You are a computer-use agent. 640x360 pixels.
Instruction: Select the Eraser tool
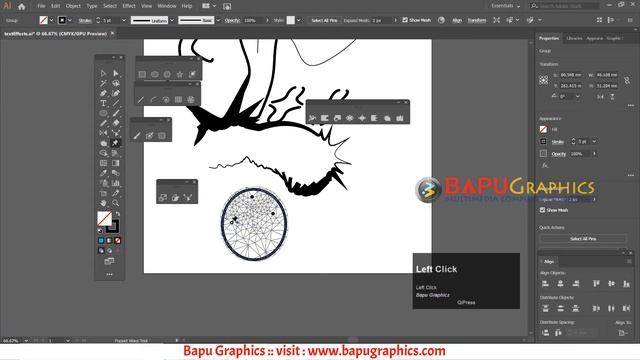pos(116,123)
